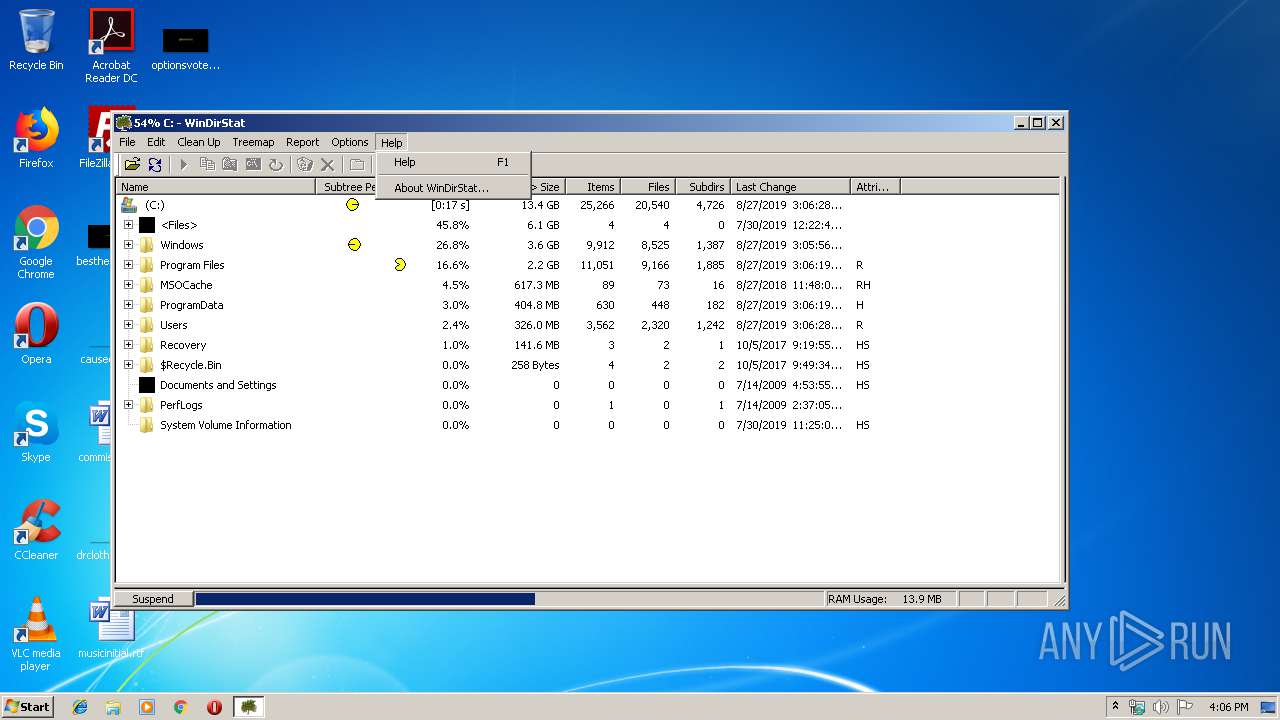The image size is (1280, 720).
Task: Open the Report menu
Action: point(302,142)
